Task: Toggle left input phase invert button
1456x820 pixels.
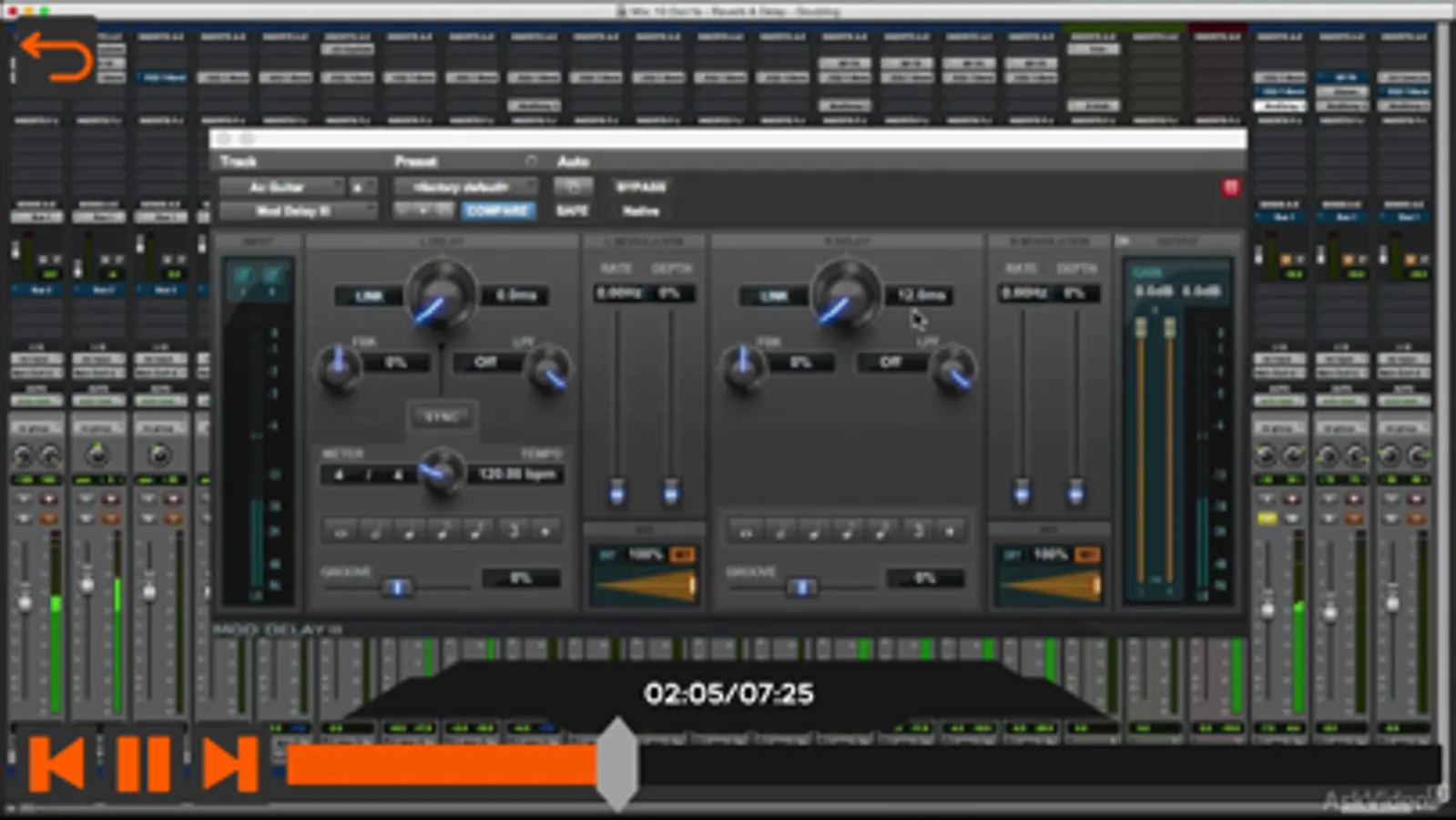Action: coord(243,275)
